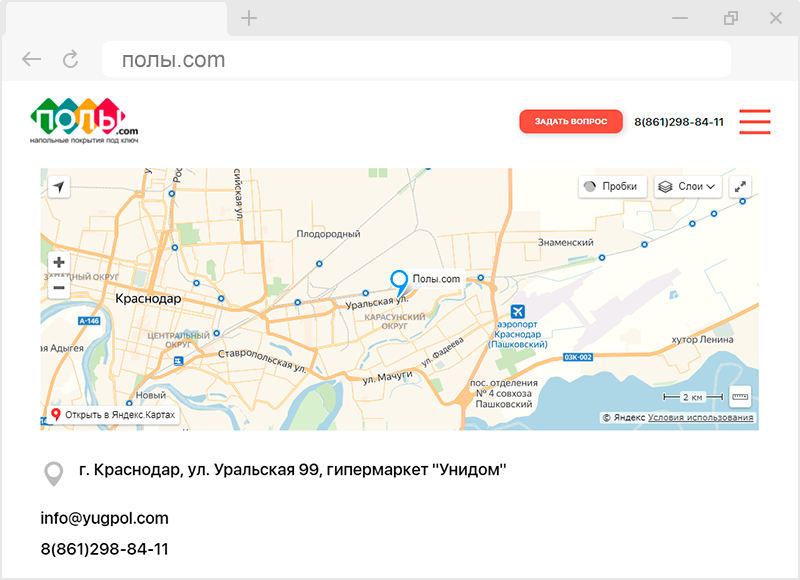Reload the page with refresh icon

(x=70, y=59)
